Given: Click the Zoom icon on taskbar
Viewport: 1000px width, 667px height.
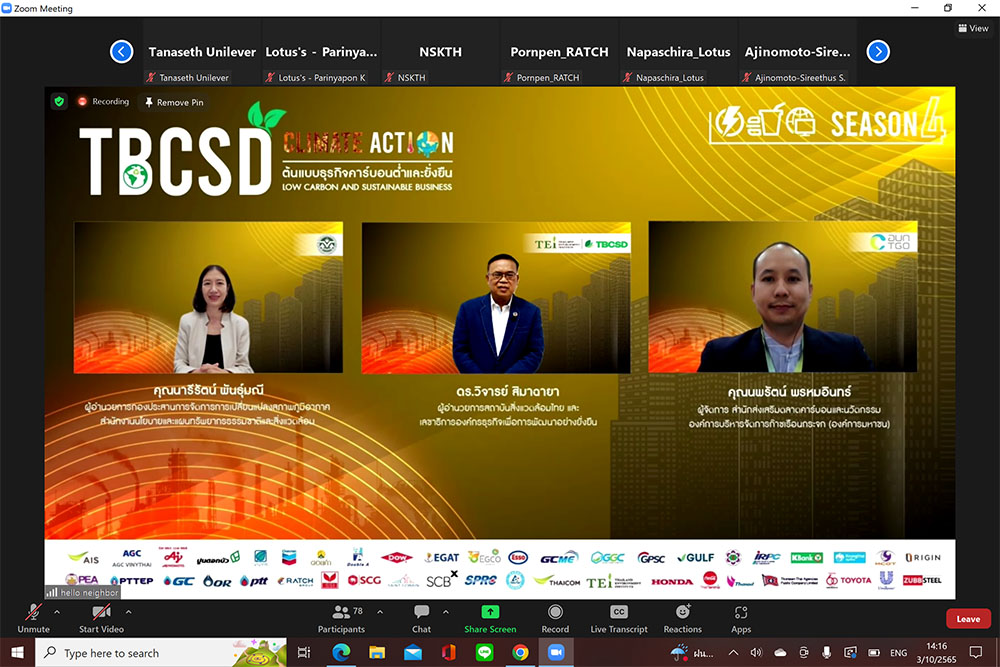Looking at the screenshot, I should 556,652.
